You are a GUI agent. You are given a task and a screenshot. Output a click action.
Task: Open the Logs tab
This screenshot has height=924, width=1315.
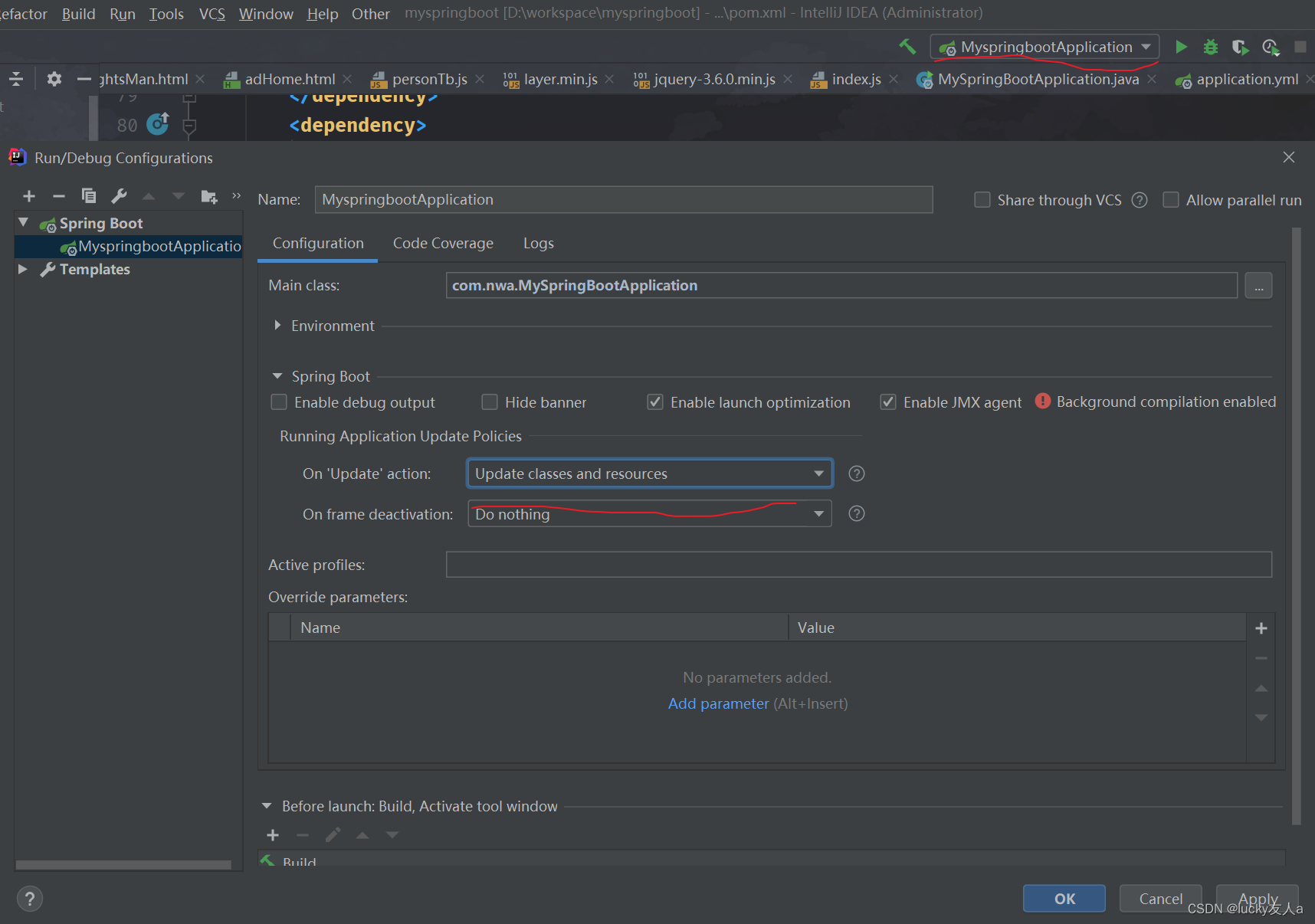[x=538, y=244]
